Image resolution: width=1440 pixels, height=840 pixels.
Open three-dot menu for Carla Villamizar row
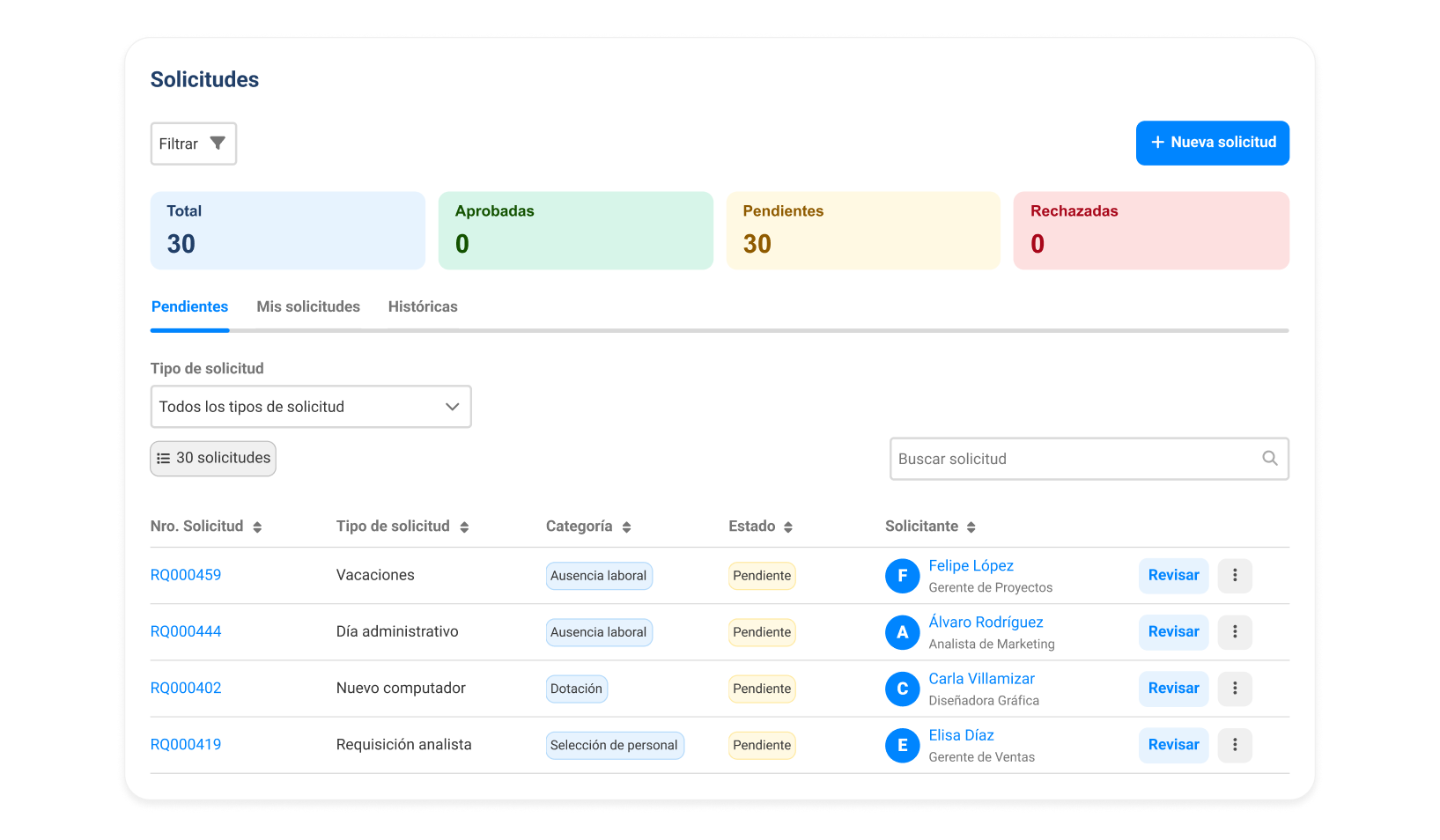click(1235, 689)
